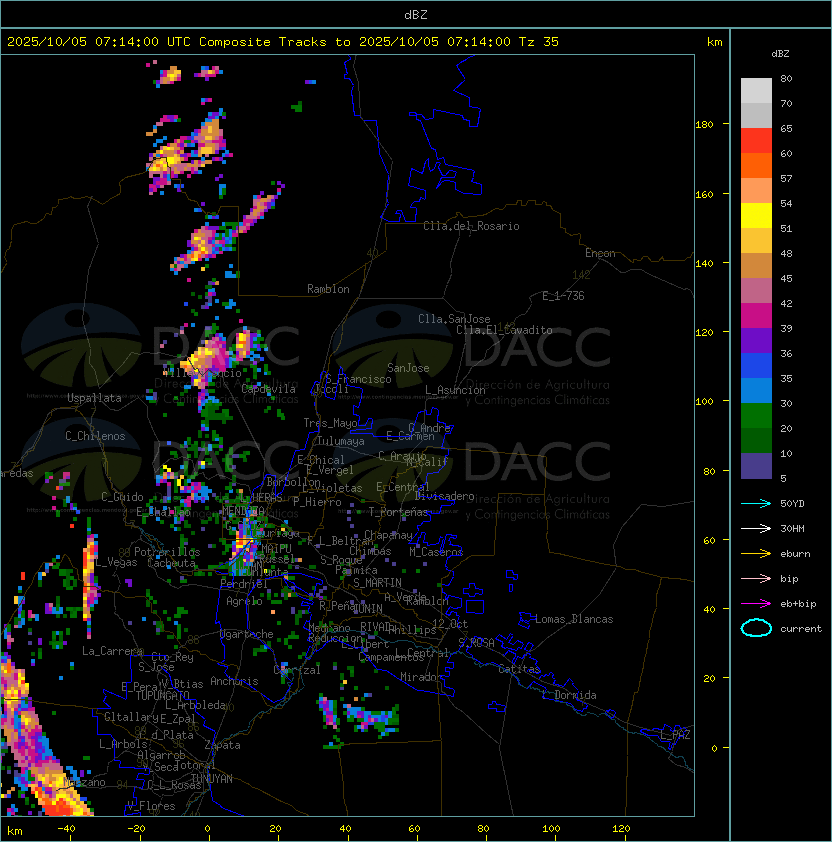Viewport: 832px width, 842px height.
Task: Click the Anchoris label
Action: pos(234,681)
